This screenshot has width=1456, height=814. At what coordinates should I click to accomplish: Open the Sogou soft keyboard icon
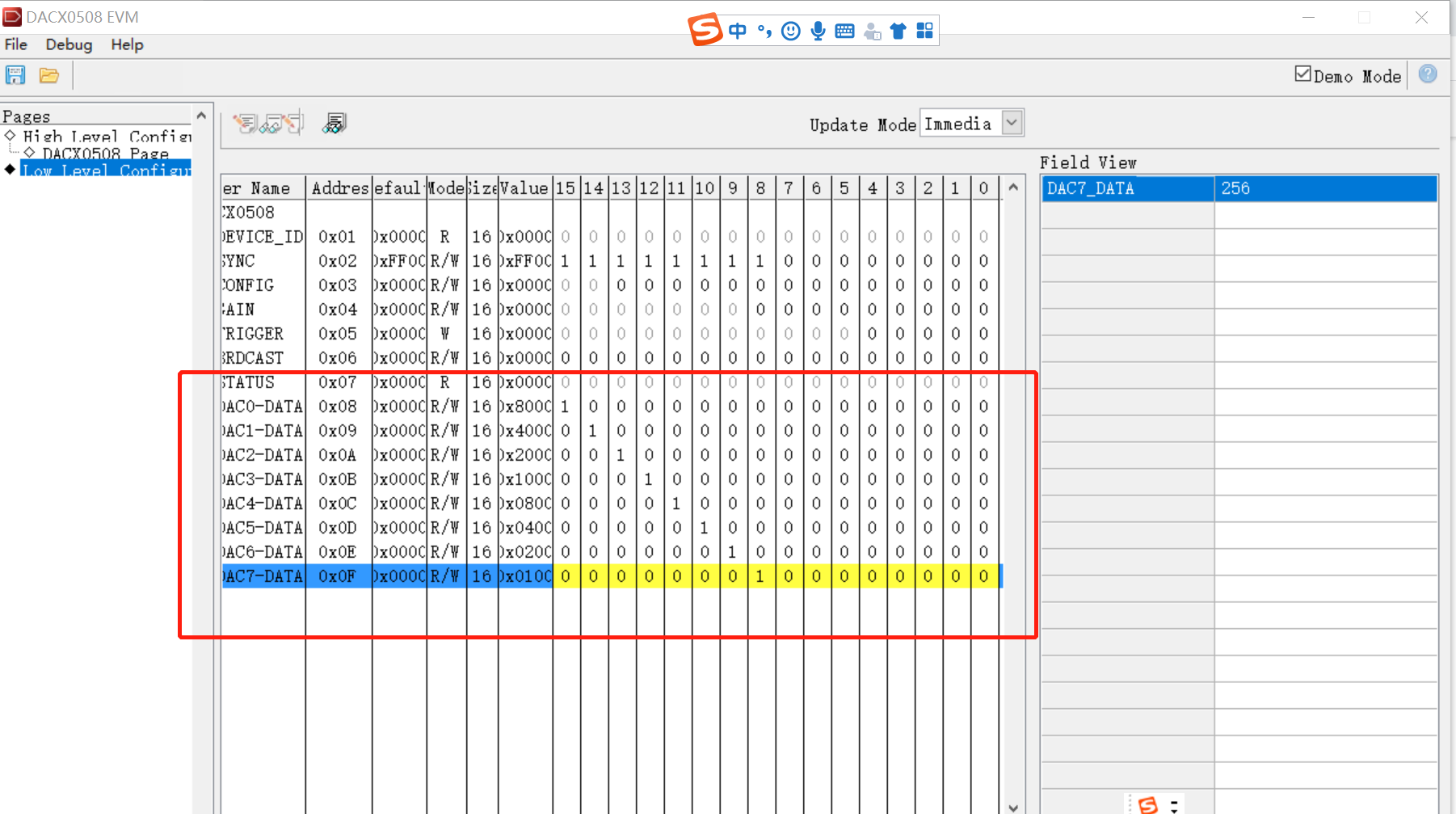tap(845, 31)
